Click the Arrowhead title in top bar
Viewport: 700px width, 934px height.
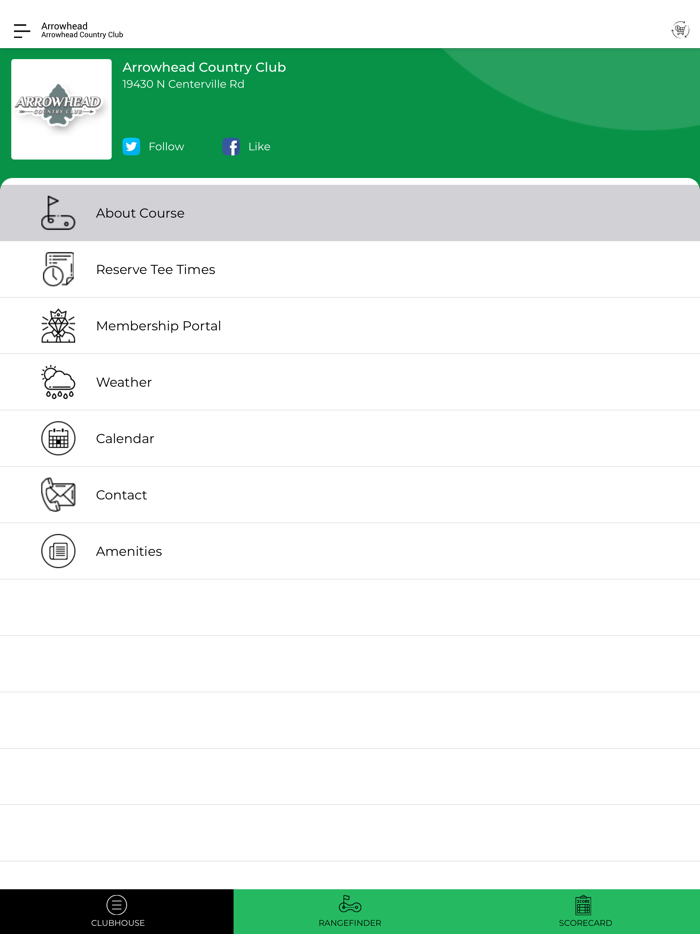click(64, 26)
